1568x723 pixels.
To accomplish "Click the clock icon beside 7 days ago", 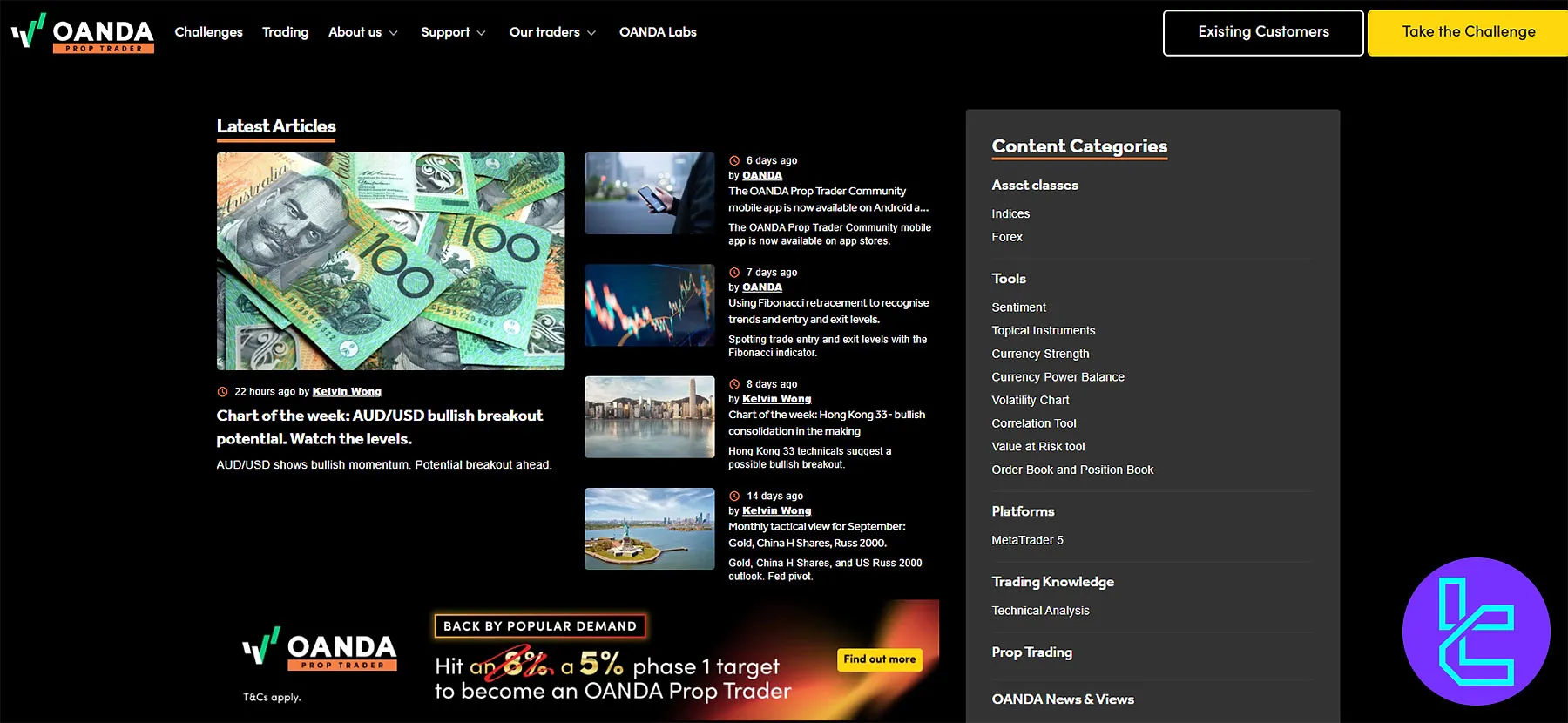I will 734,273.
